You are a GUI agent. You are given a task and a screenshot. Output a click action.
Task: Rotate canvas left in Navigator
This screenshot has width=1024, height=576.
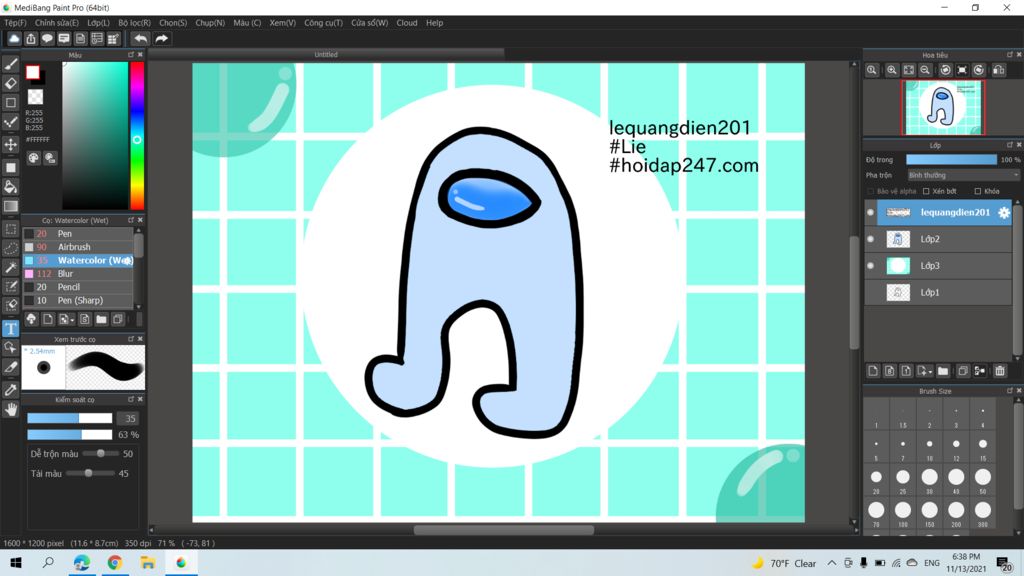coord(945,70)
